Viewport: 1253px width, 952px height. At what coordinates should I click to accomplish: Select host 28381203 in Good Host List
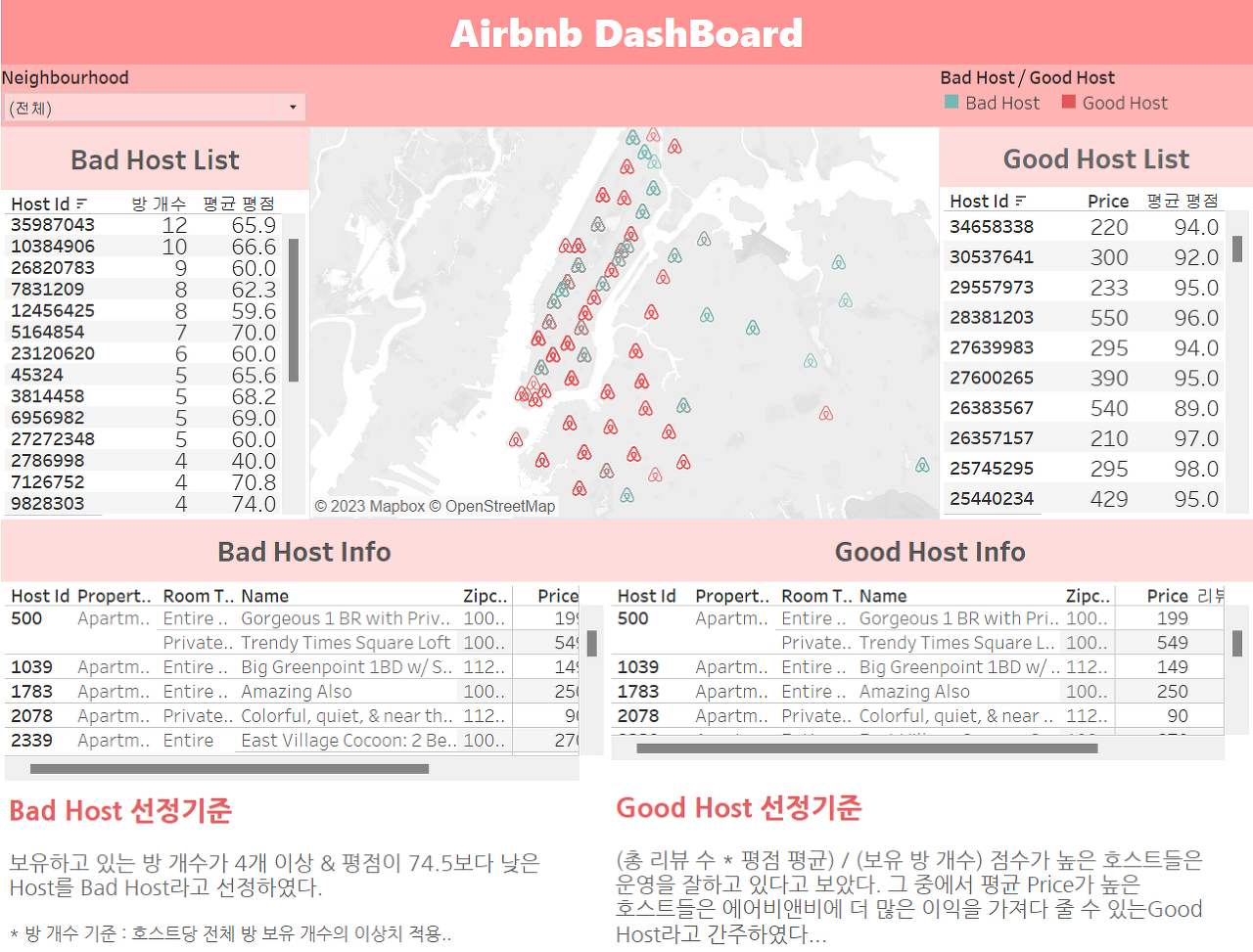click(x=992, y=318)
